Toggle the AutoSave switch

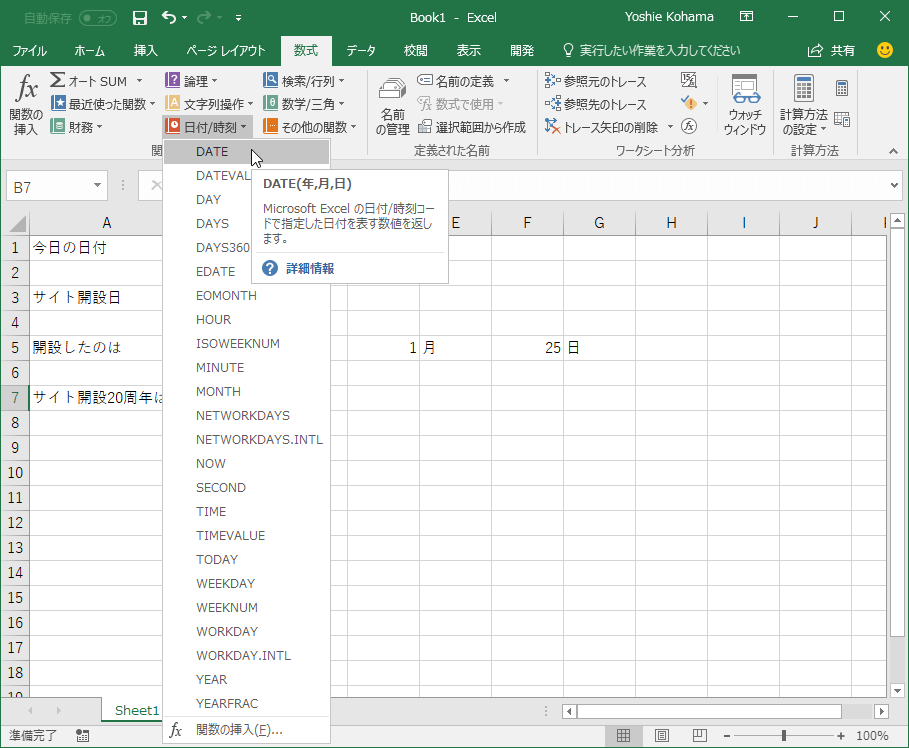pyautogui.click(x=97, y=17)
